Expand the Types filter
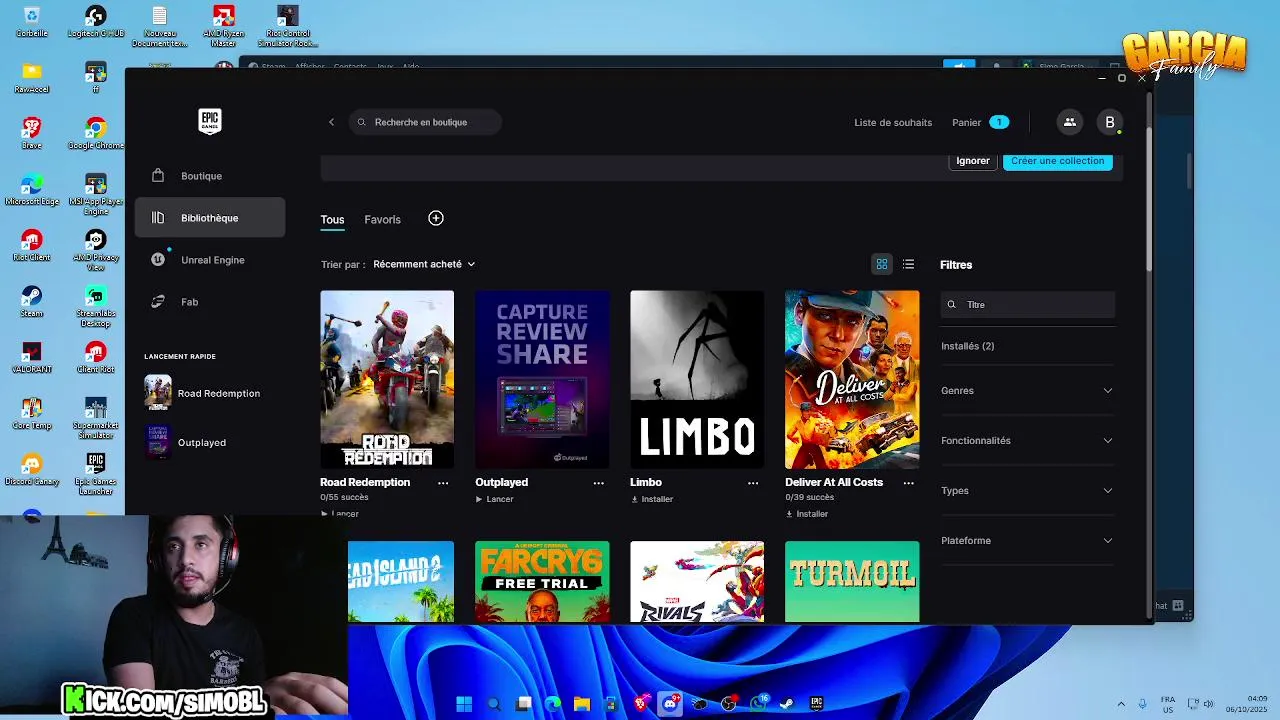 (x=1027, y=490)
